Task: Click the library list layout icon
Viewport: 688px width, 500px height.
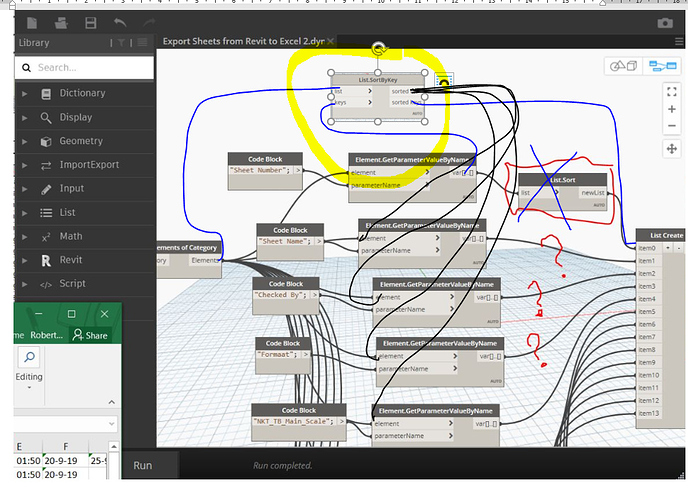Action: [x=142, y=43]
